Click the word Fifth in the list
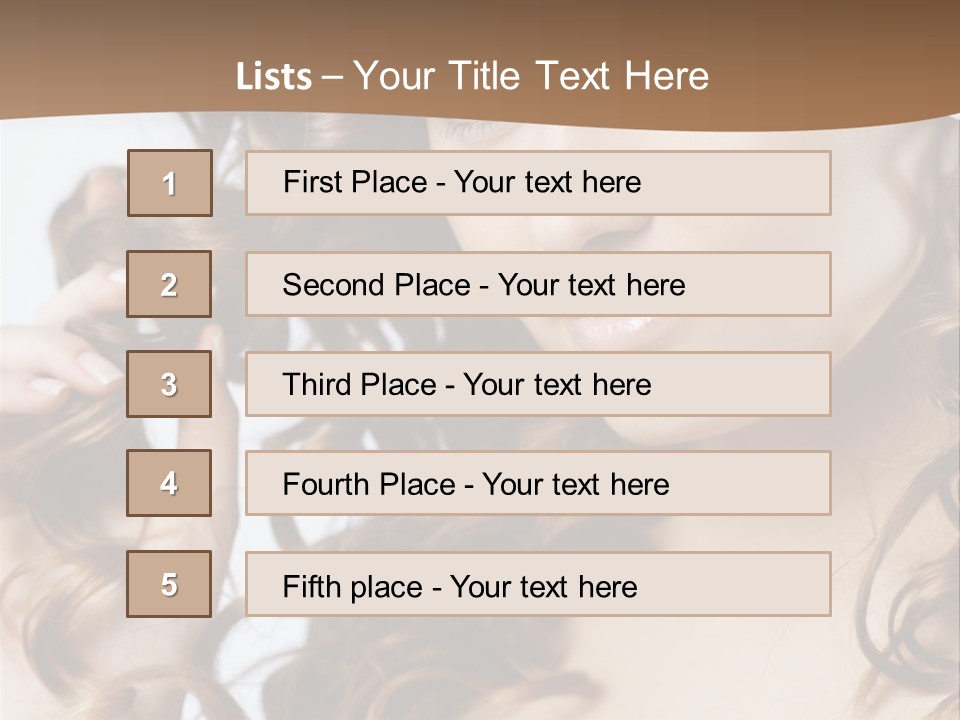The image size is (960, 720). pos(313,586)
